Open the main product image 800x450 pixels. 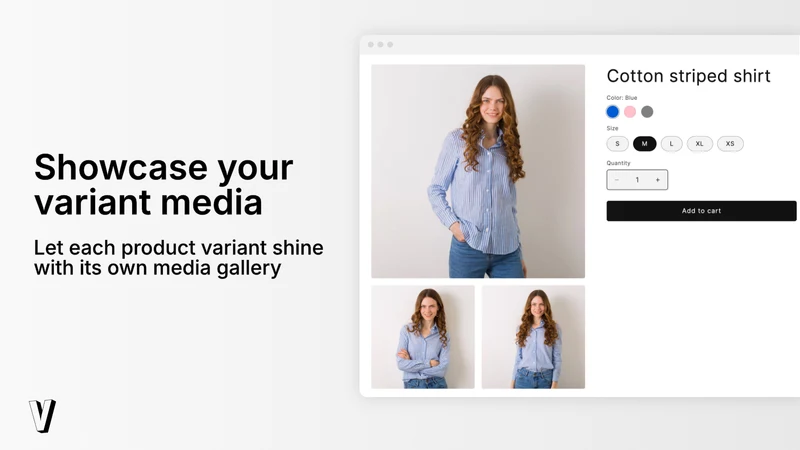tap(478, 171)
